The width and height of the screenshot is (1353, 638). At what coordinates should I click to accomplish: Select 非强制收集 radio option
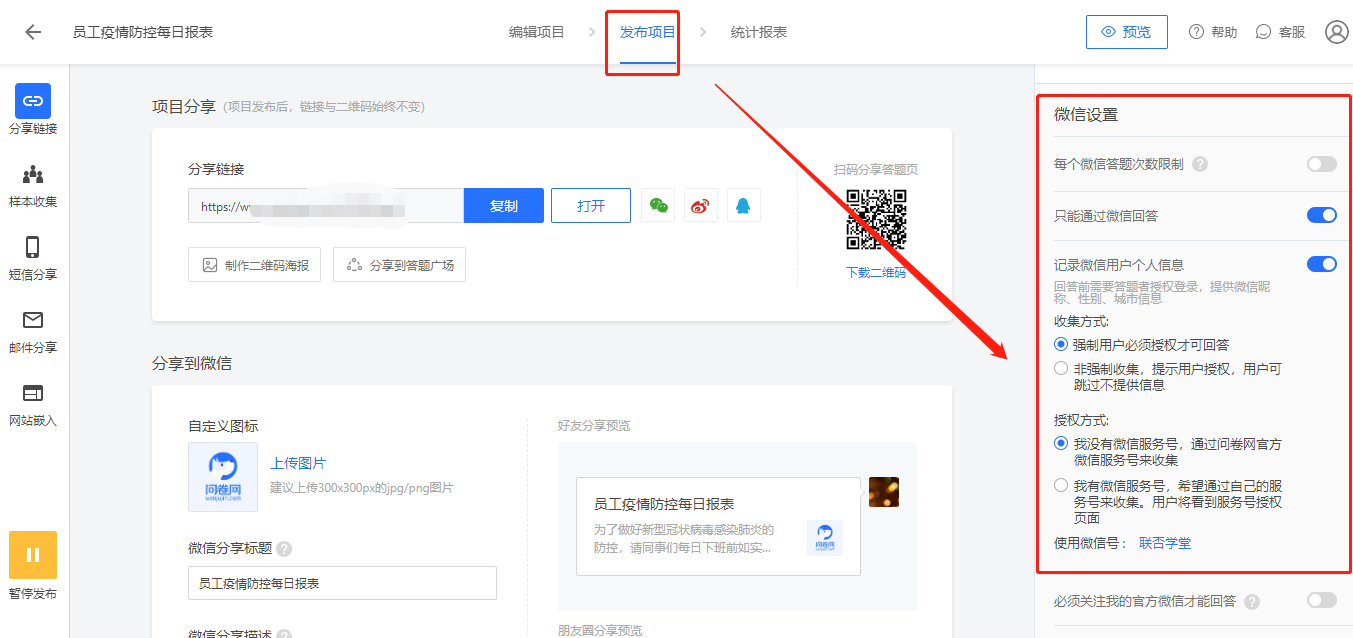[x=1061, y=369]
